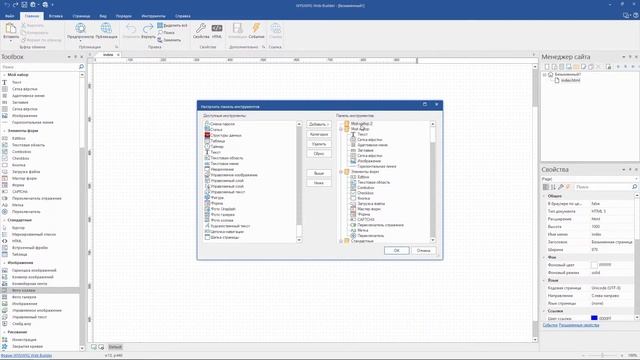640x360 pixels.
Task: Collapse Изображения group in Toolbox
Action: click(4, 263)
